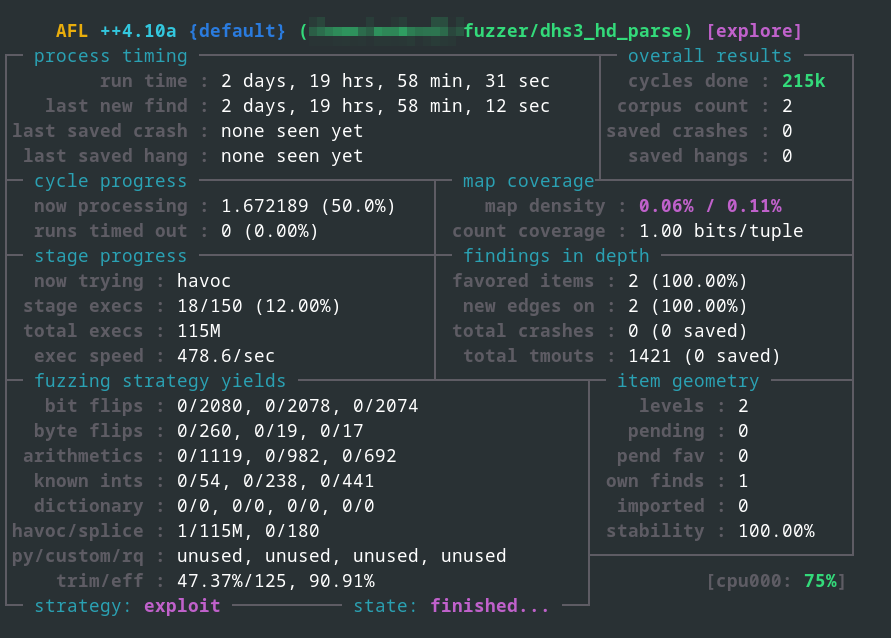Select the '{default}' label in header
891x638 pixels.
[238, 31]
